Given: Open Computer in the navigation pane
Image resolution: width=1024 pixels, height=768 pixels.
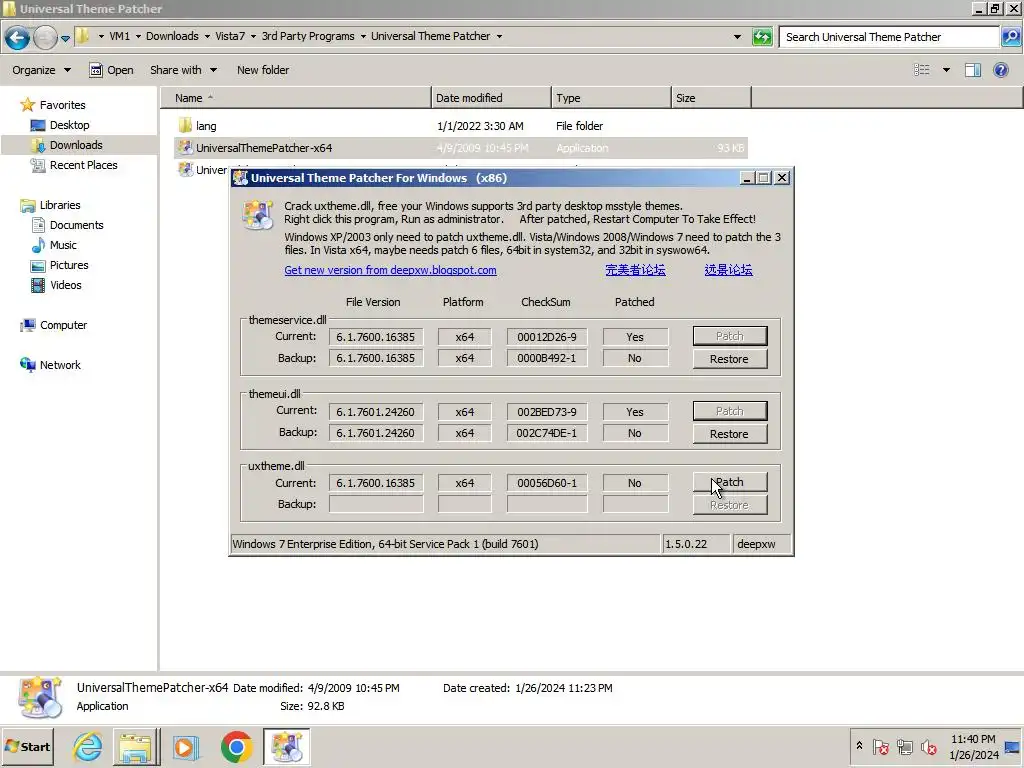Looking at the screenshot, I should tap(63, 325).
